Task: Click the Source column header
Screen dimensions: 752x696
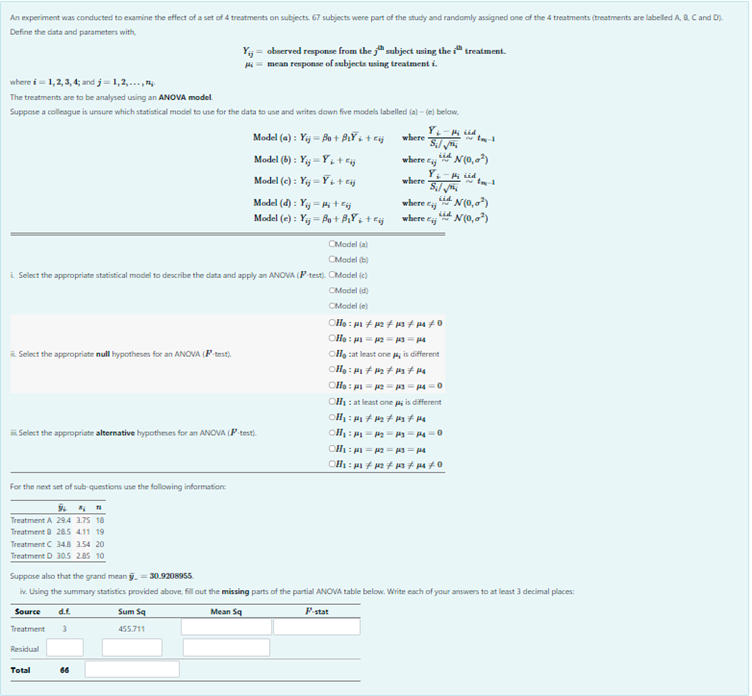Action: click(x=27, y=612)
